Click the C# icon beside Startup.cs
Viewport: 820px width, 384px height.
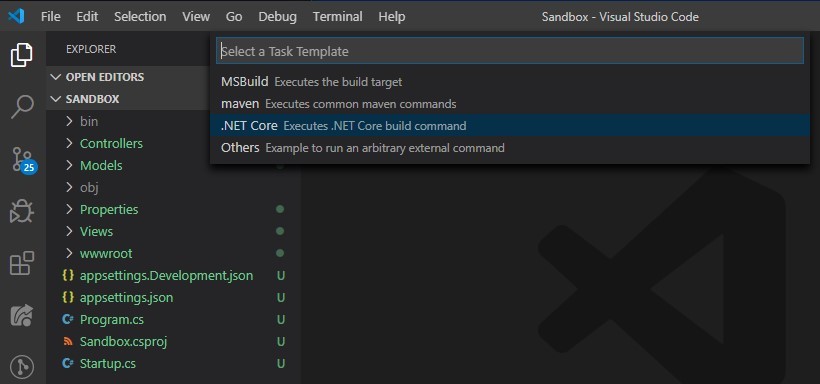(x=67, y=363)
